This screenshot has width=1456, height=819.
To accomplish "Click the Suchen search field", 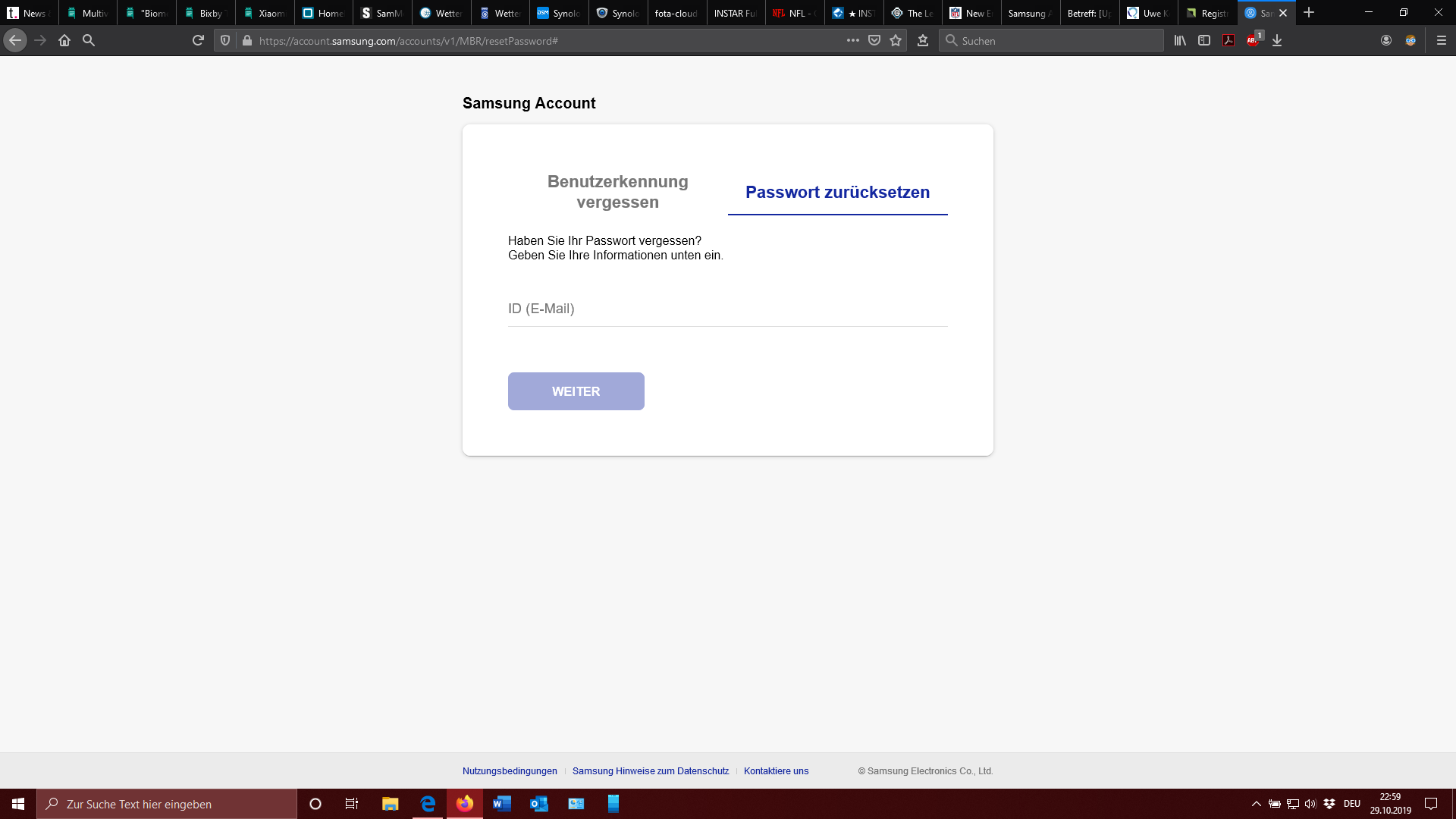I will [1051, 40].
